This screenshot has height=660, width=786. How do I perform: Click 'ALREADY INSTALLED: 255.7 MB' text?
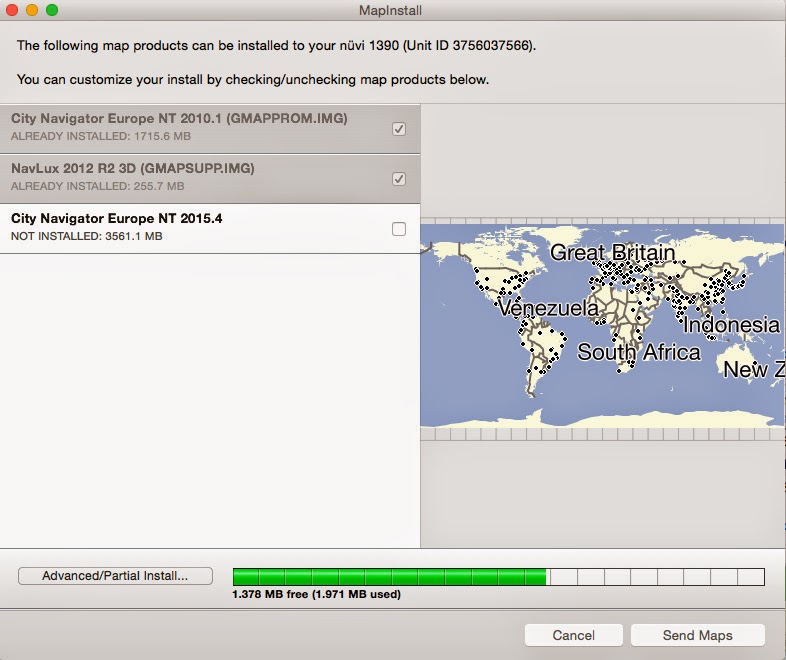(x=98, y=186)
